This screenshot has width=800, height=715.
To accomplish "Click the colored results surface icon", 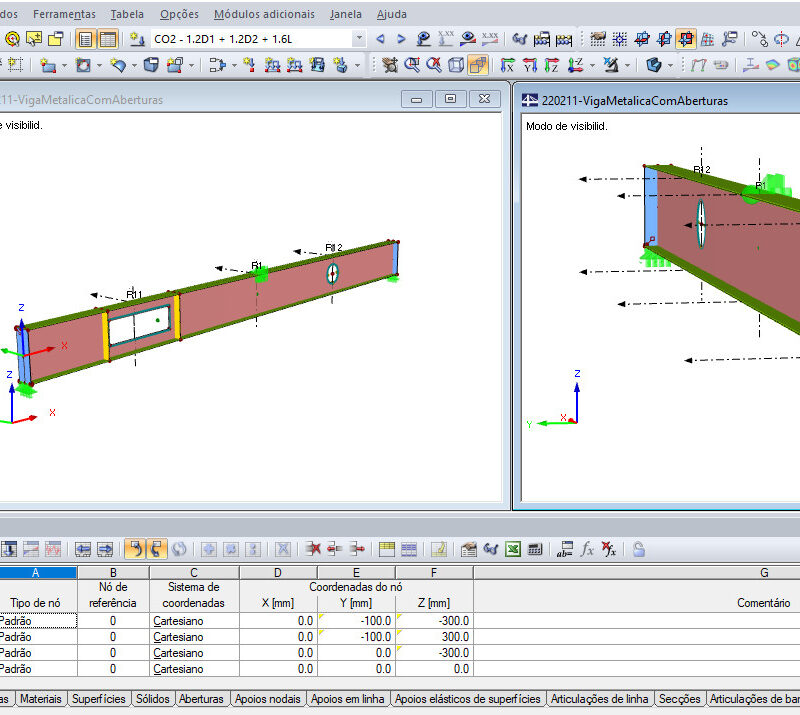I will coord(773,65).
